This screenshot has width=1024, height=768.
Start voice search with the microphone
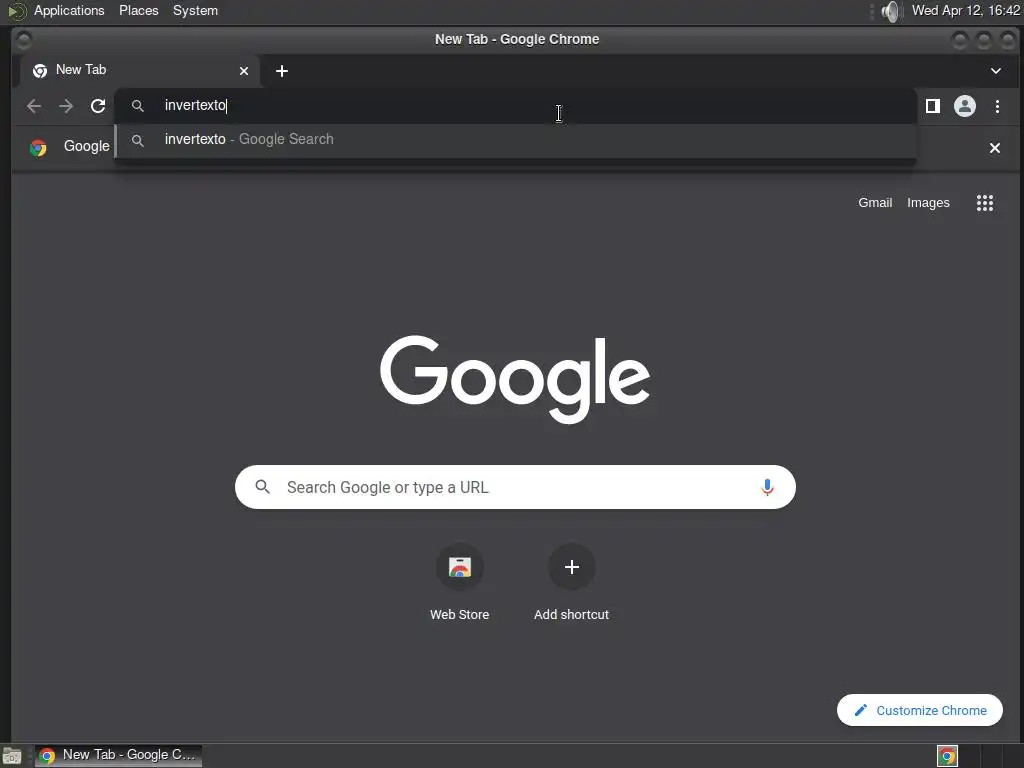767,487
